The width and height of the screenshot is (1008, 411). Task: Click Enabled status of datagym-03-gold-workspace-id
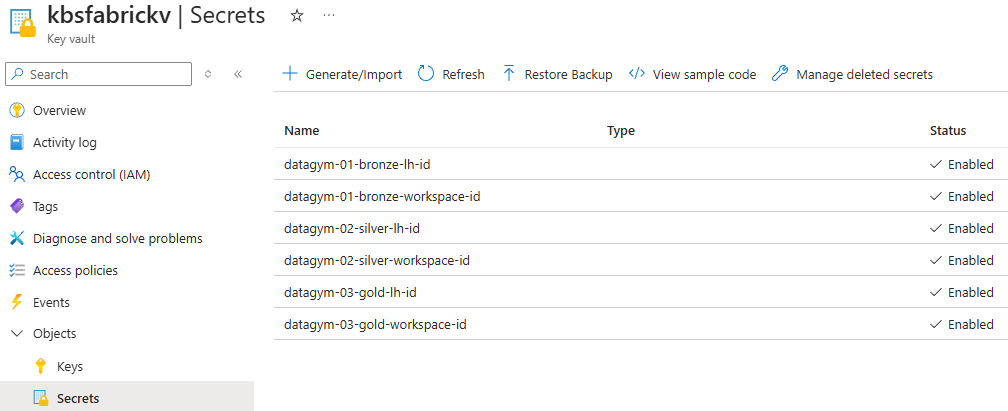[962, 325]
